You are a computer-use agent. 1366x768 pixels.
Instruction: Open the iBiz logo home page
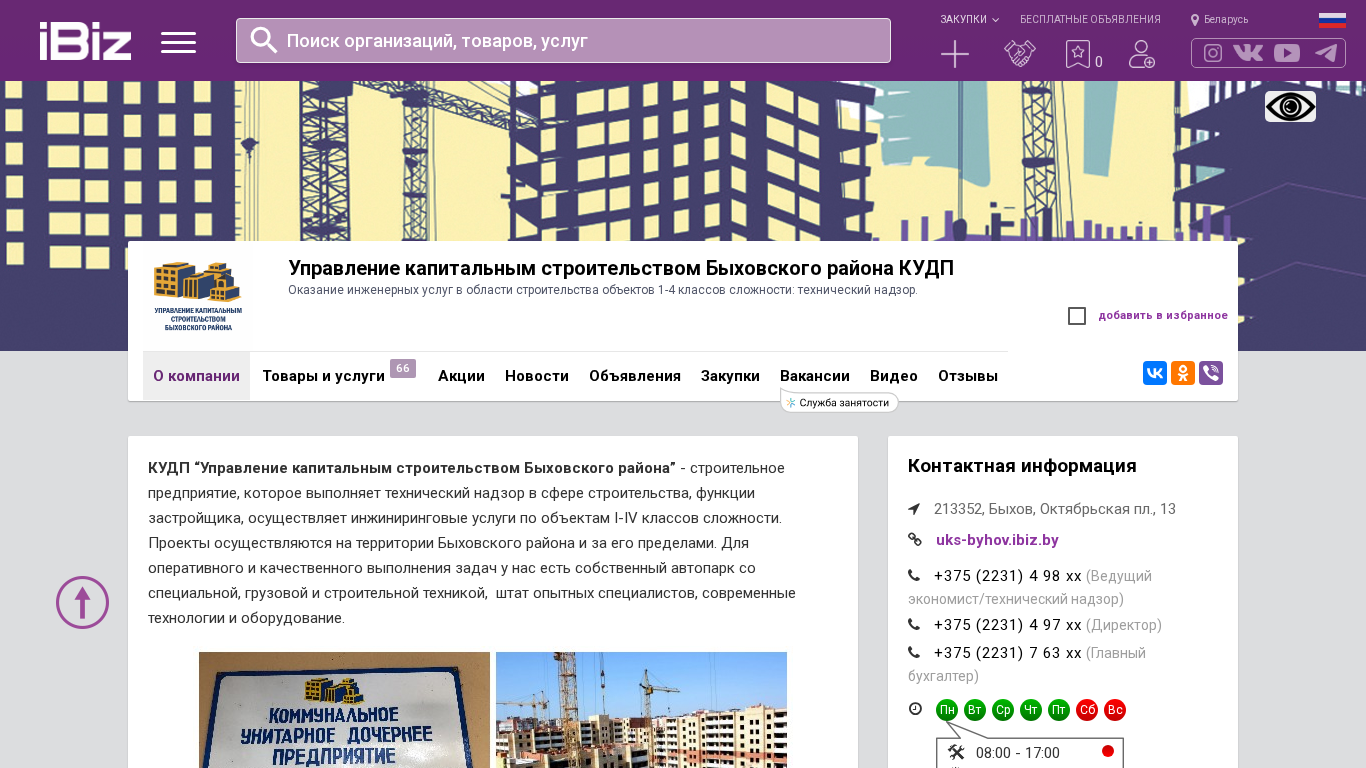coord(85,41)
